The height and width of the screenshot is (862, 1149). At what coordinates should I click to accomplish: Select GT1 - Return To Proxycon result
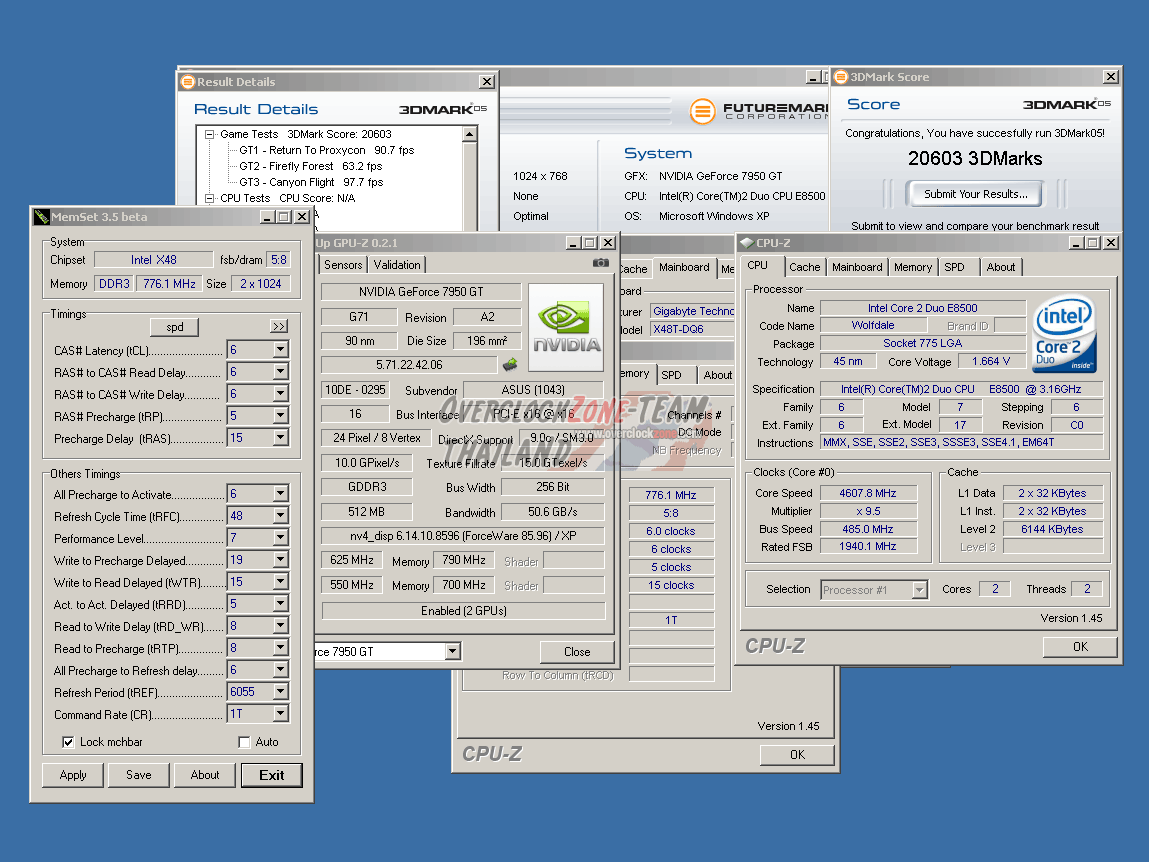point(326,150)
